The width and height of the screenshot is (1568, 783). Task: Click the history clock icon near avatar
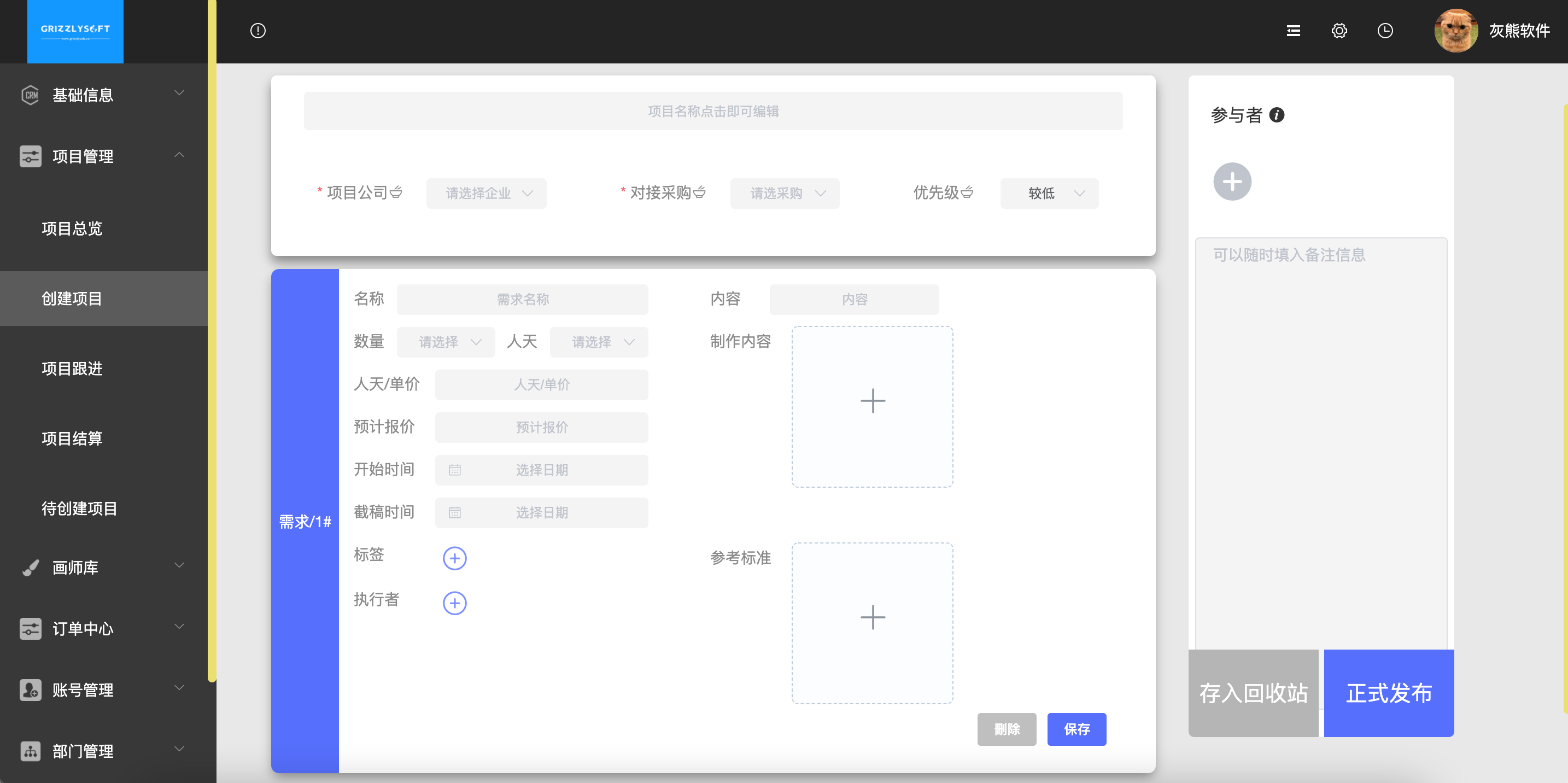tap(1385, 31)
